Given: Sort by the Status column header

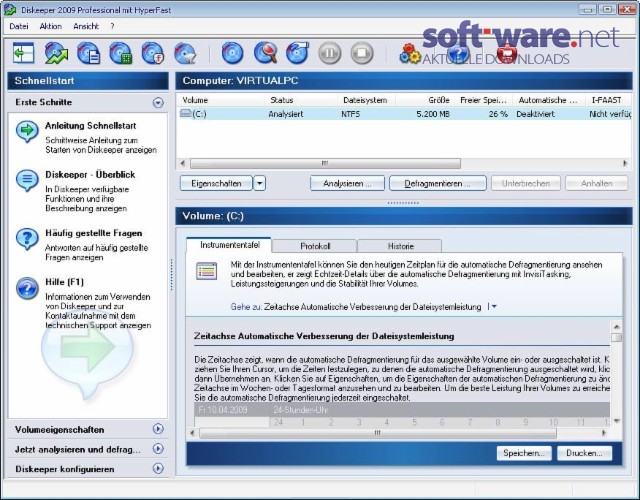Looking at the screenshot, I should point(282,100).
